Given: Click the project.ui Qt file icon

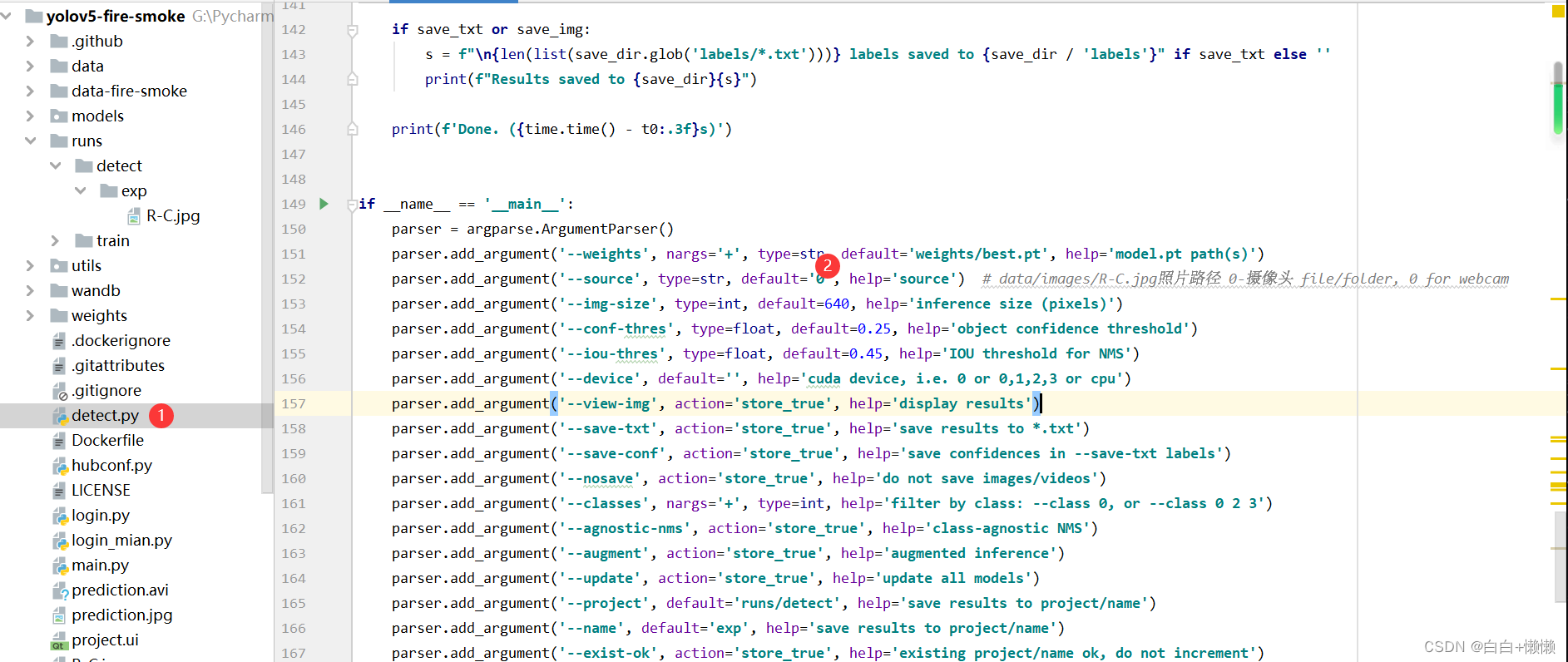Looking at the screenshot, I should 59,640.
